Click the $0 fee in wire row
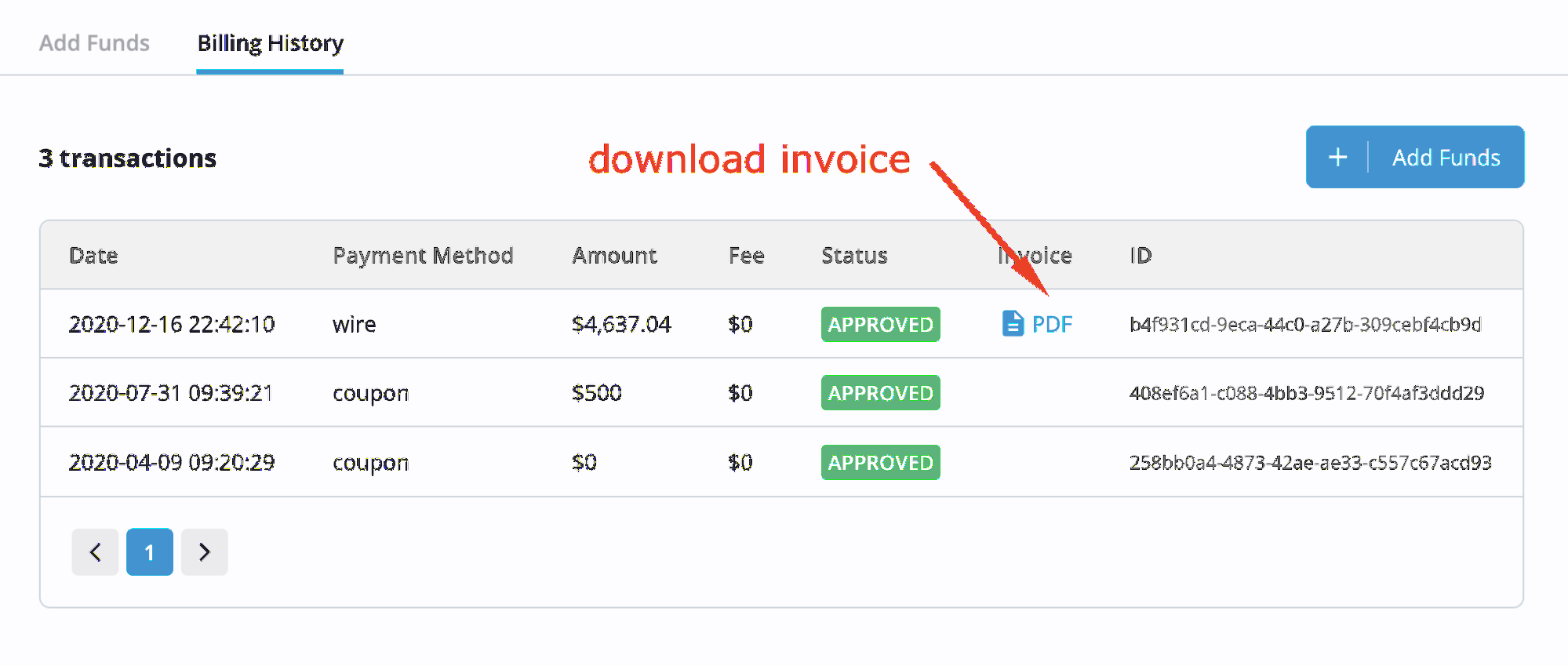This screenshot has height=666, width=1568. pos(740,324)
